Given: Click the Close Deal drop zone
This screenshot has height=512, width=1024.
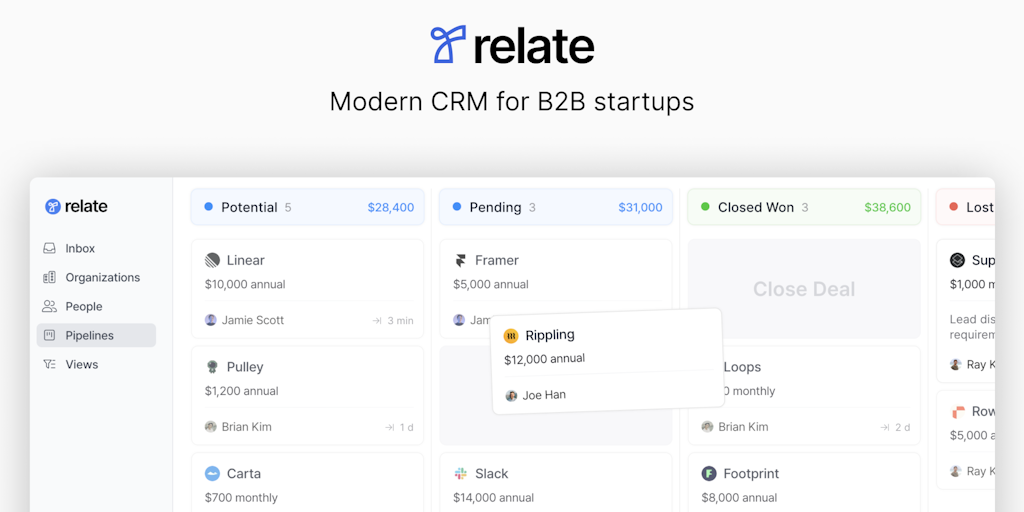Looking at the screenshot, I should click(x=804, y=289).
